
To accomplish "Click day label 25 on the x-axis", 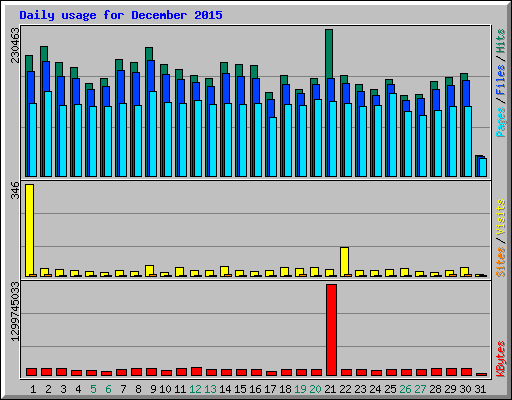I will pyautogui.click(x=390, y=389).
